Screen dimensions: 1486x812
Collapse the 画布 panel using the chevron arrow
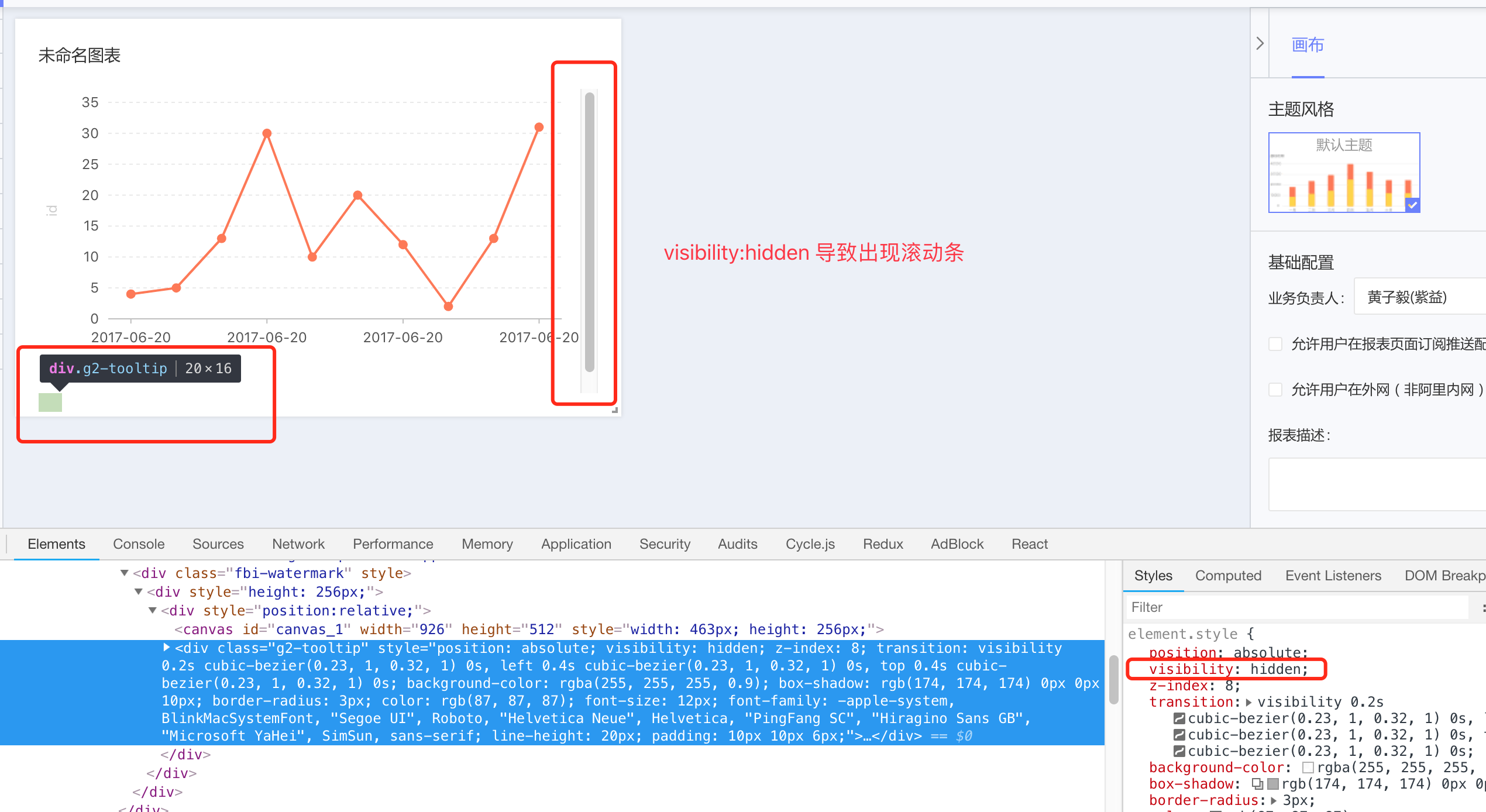coord(1260,43)
